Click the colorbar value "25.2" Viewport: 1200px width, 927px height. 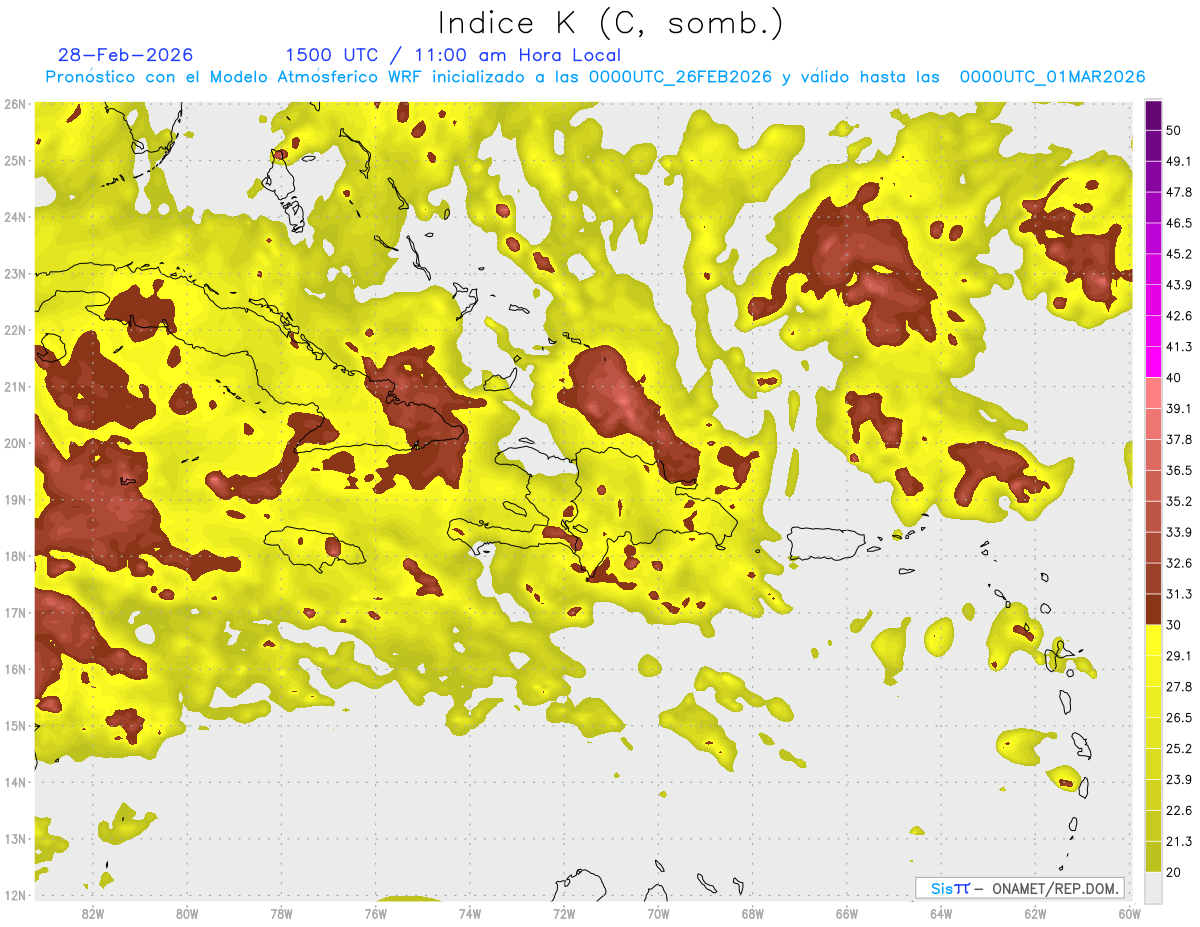1178,749
